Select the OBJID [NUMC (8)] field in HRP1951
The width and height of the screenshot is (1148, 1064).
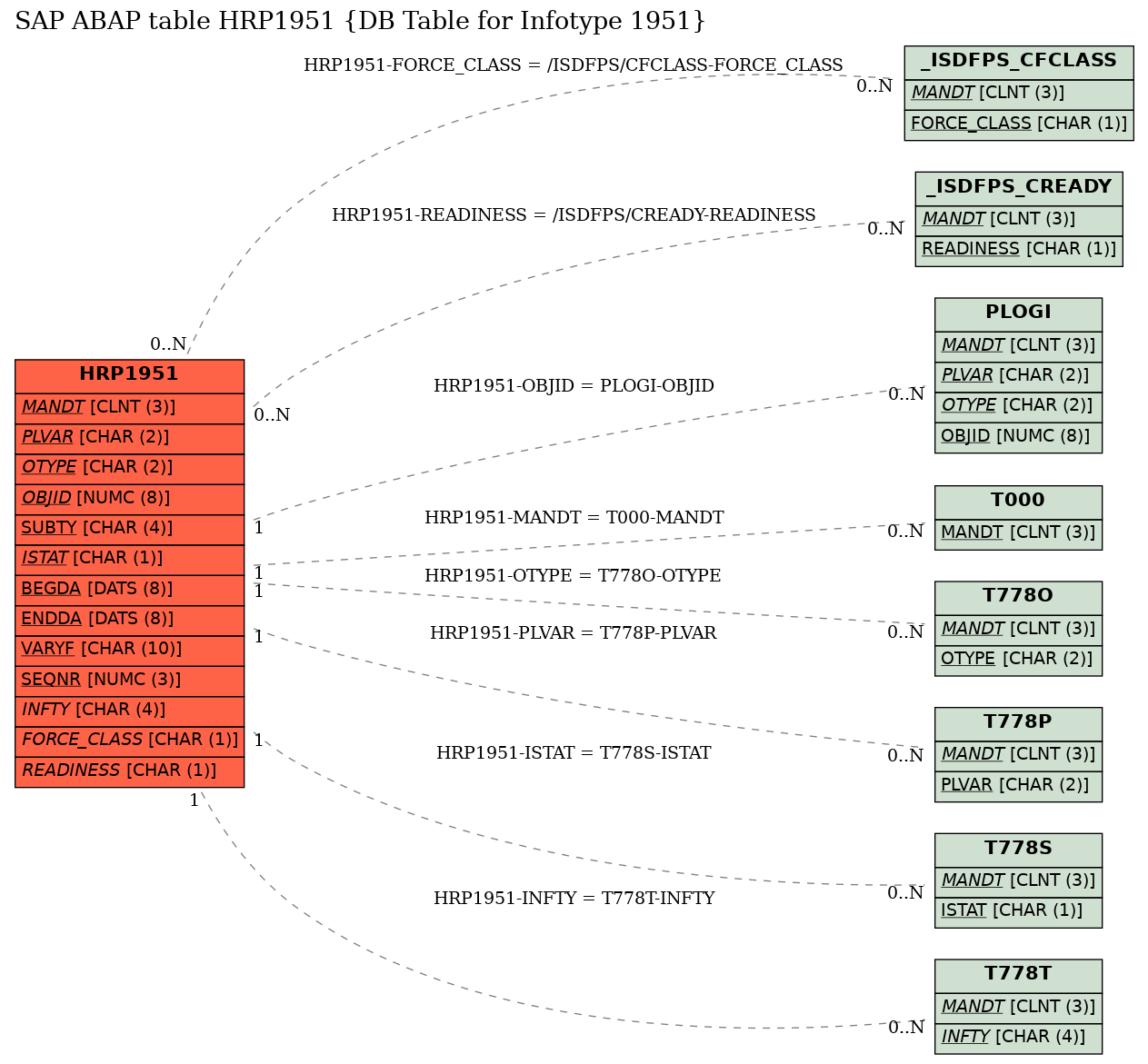[129, 499]
